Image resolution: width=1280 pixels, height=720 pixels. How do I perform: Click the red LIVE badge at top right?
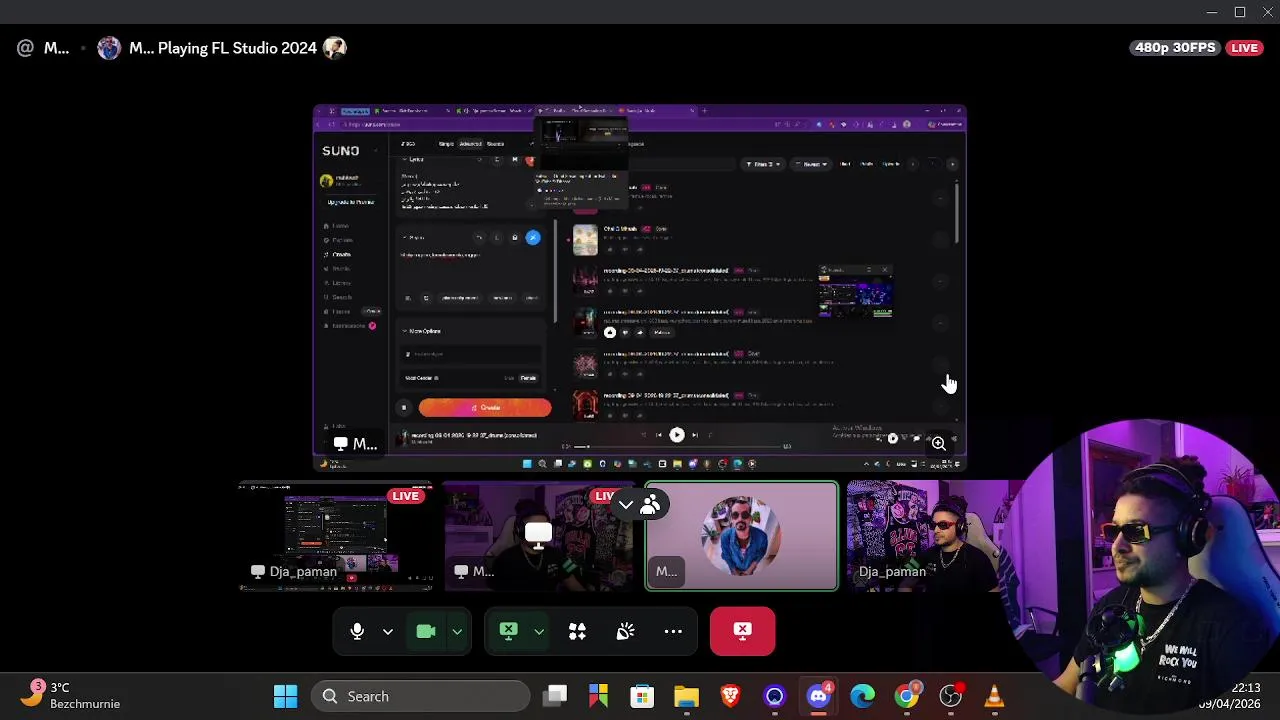1245,48
